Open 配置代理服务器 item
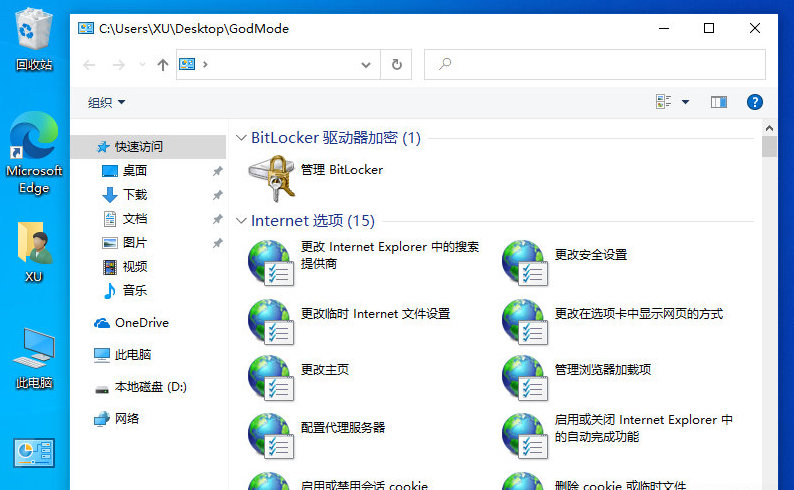The image size is (794, 490). [x=317, y=436]
